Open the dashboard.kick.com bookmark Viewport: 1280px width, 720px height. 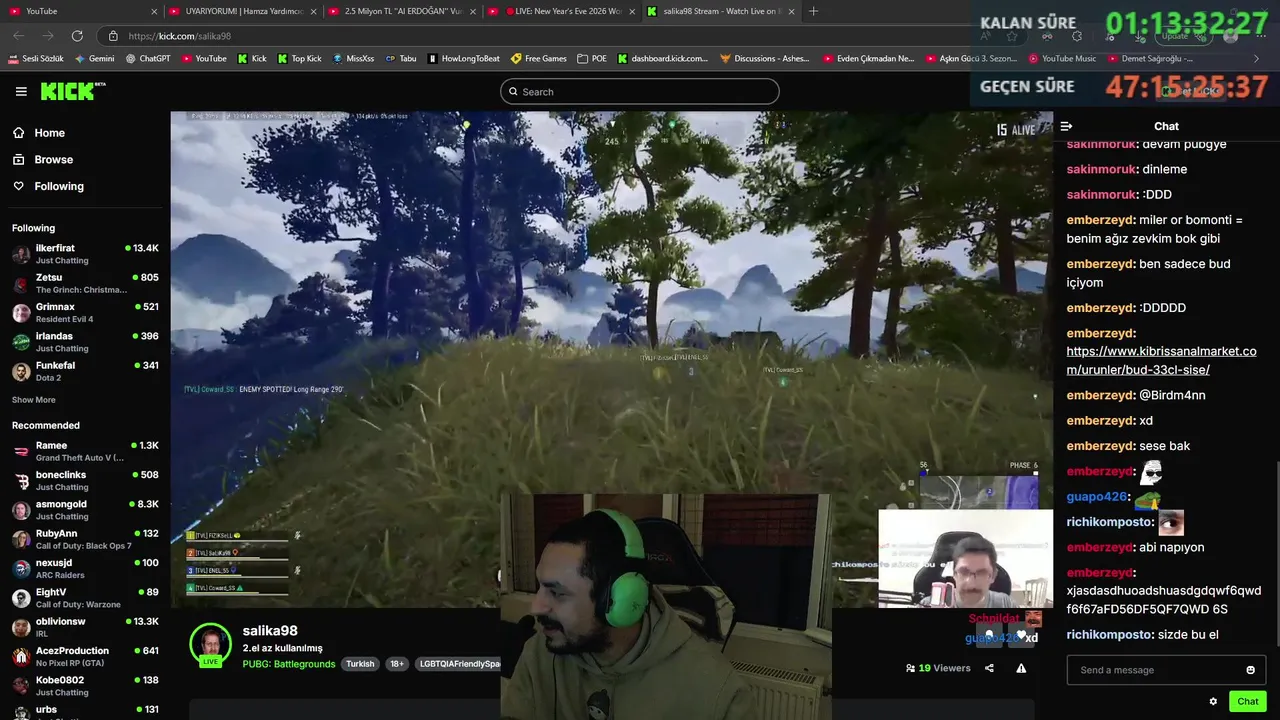point(663,59)
